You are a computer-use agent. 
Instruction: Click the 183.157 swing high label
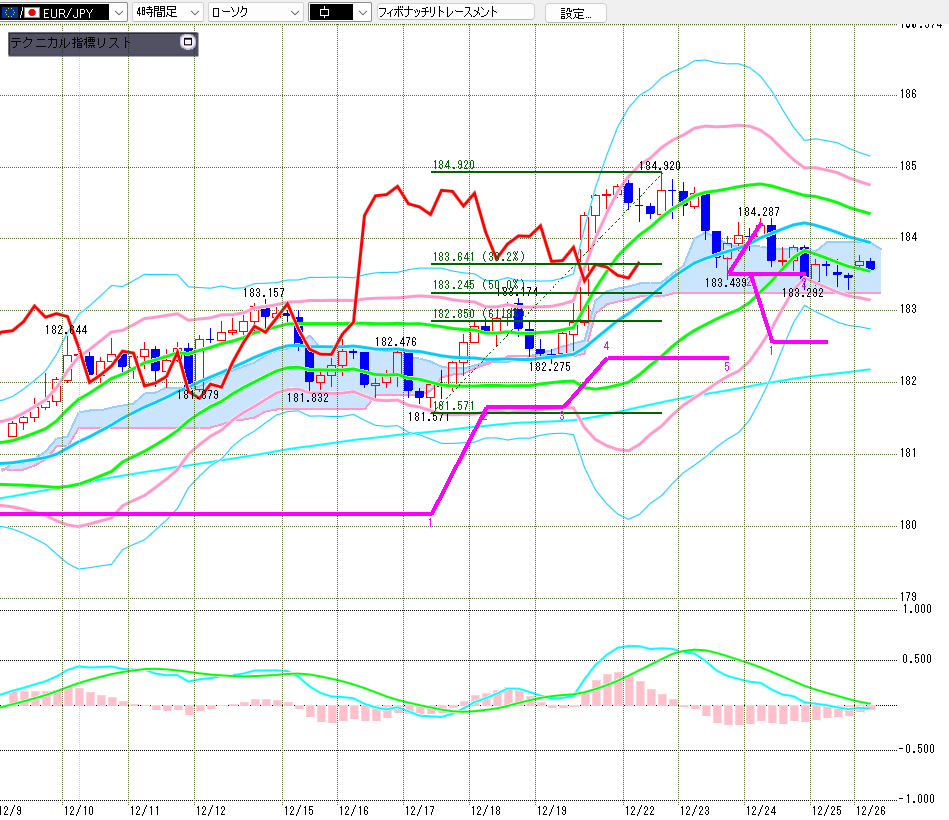[x=264, y=293]
